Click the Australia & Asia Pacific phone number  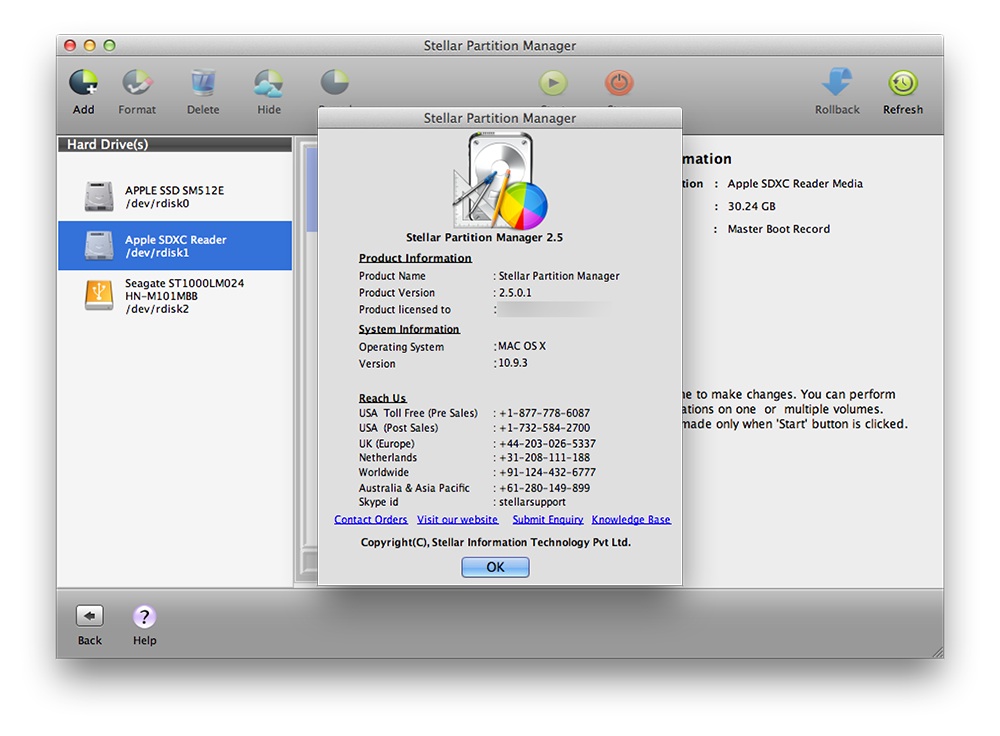click(x=544, y=488)
